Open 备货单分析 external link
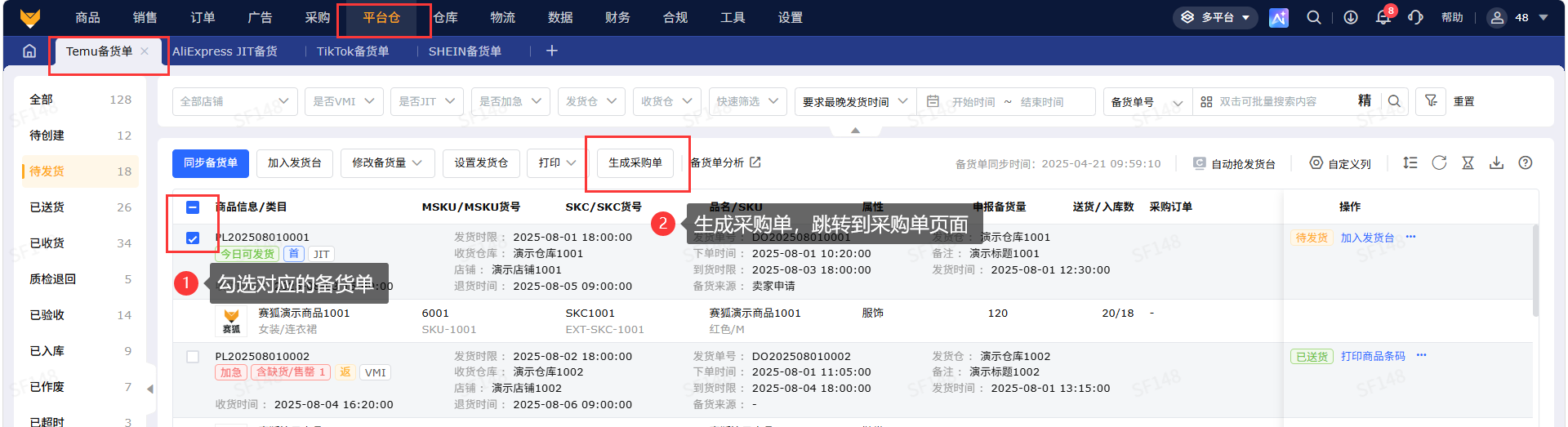The height and width of the screenshot is (427, 1568). 725,162
